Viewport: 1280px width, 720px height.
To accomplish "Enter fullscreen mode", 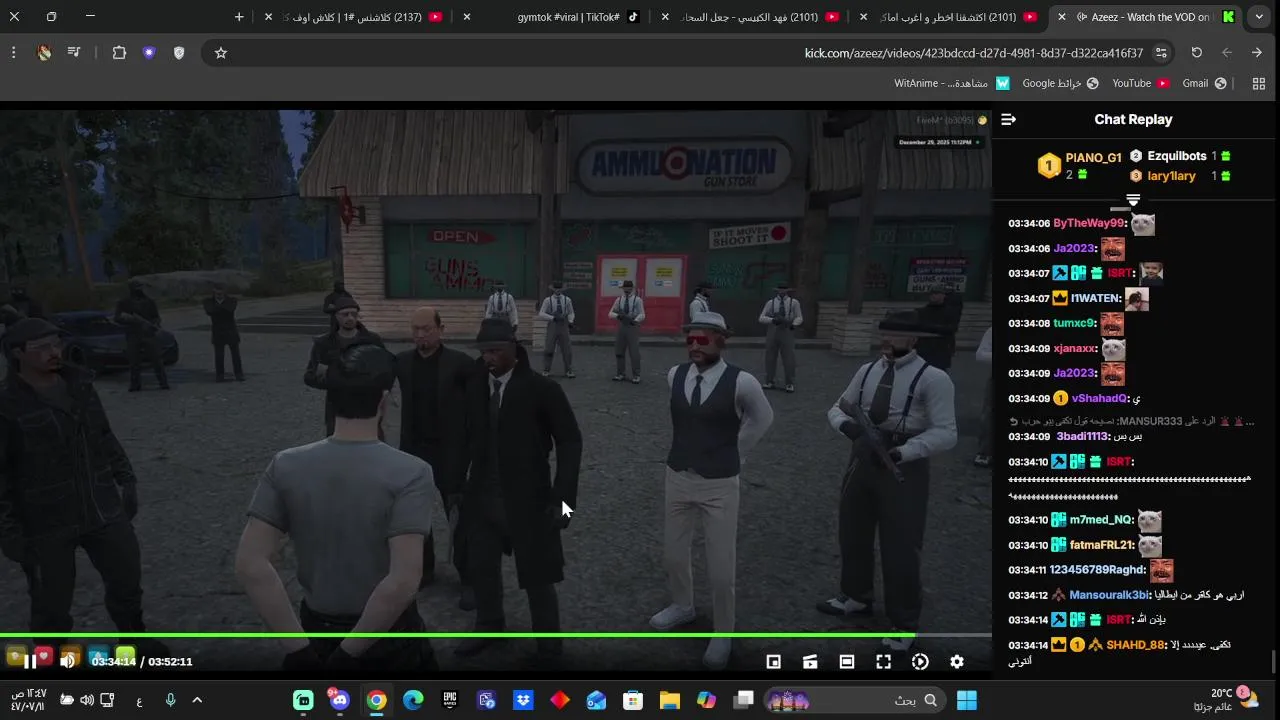I will click(x=884, y=661).
